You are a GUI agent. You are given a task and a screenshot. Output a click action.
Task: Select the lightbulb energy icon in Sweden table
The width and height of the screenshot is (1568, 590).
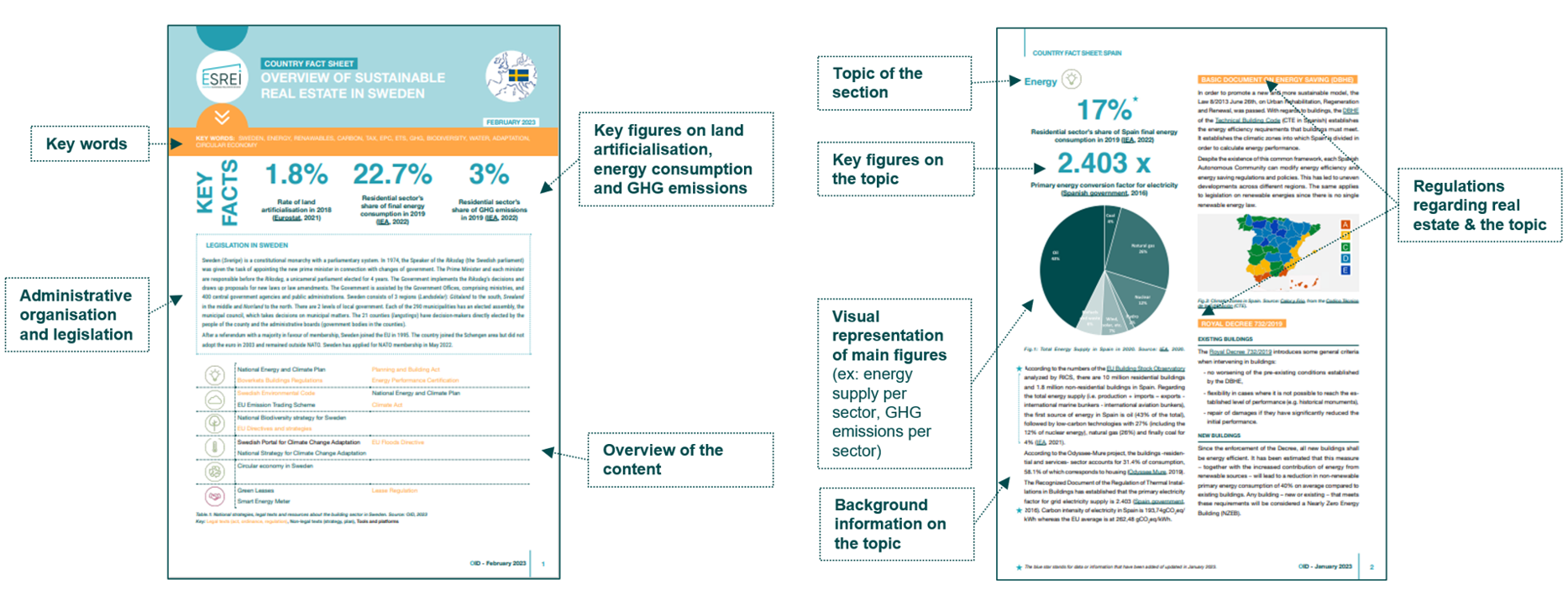pos(215,375)
